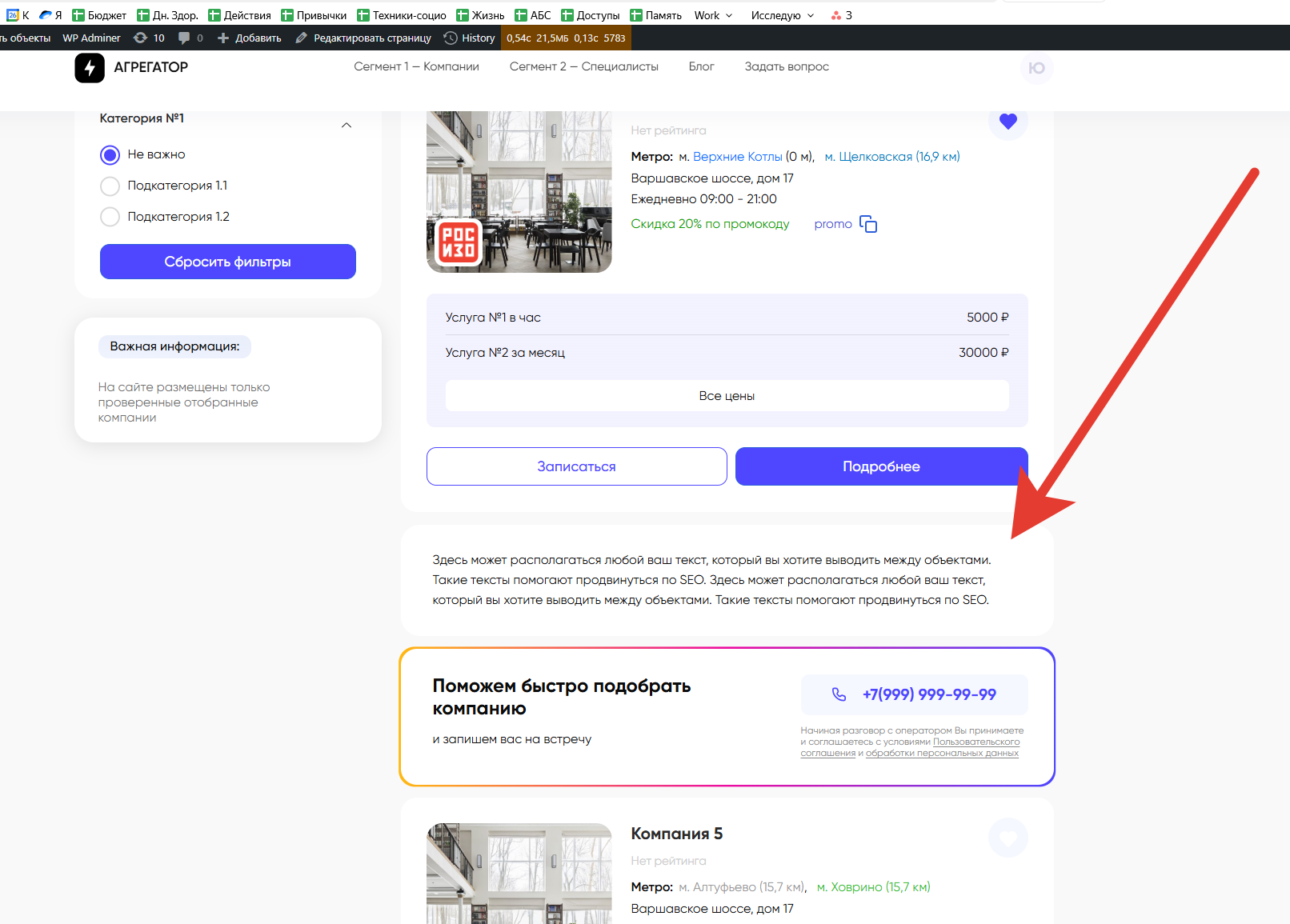Click the «Верхние Котлы» metro link
Screen dimensions: 1290x924
point(737,157)
